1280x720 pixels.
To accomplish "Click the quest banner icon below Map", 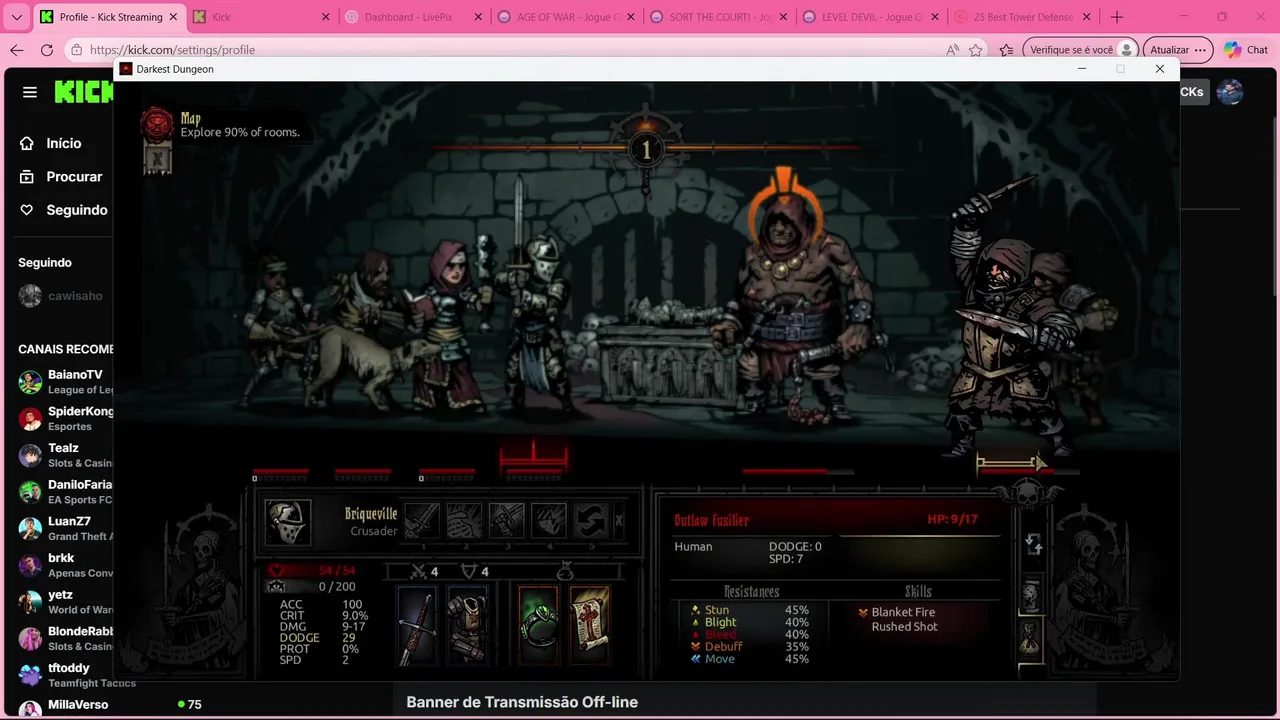I will (x=157, y=158).
